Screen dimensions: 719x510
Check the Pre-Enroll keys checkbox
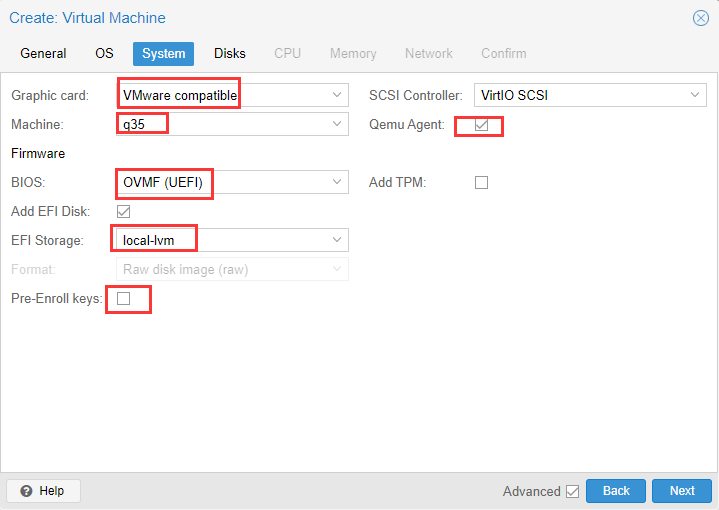123,299
